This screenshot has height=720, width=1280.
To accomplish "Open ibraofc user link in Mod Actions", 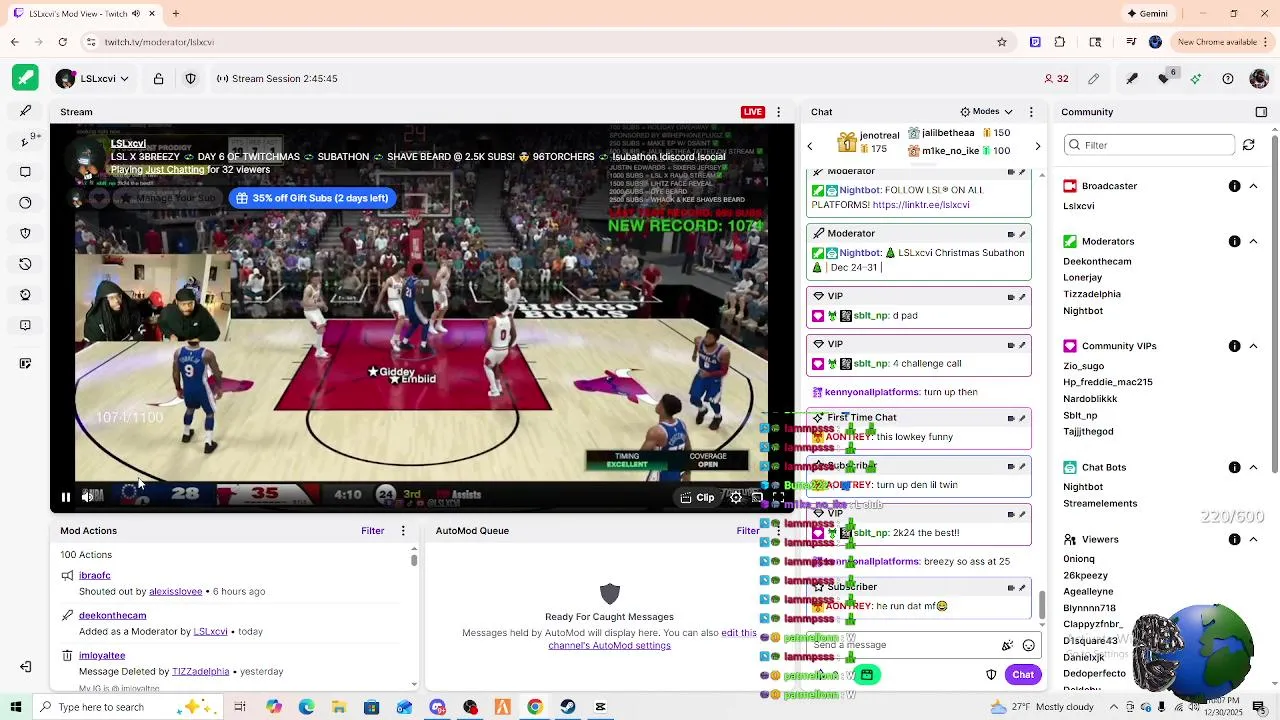I will coord(94,575).
